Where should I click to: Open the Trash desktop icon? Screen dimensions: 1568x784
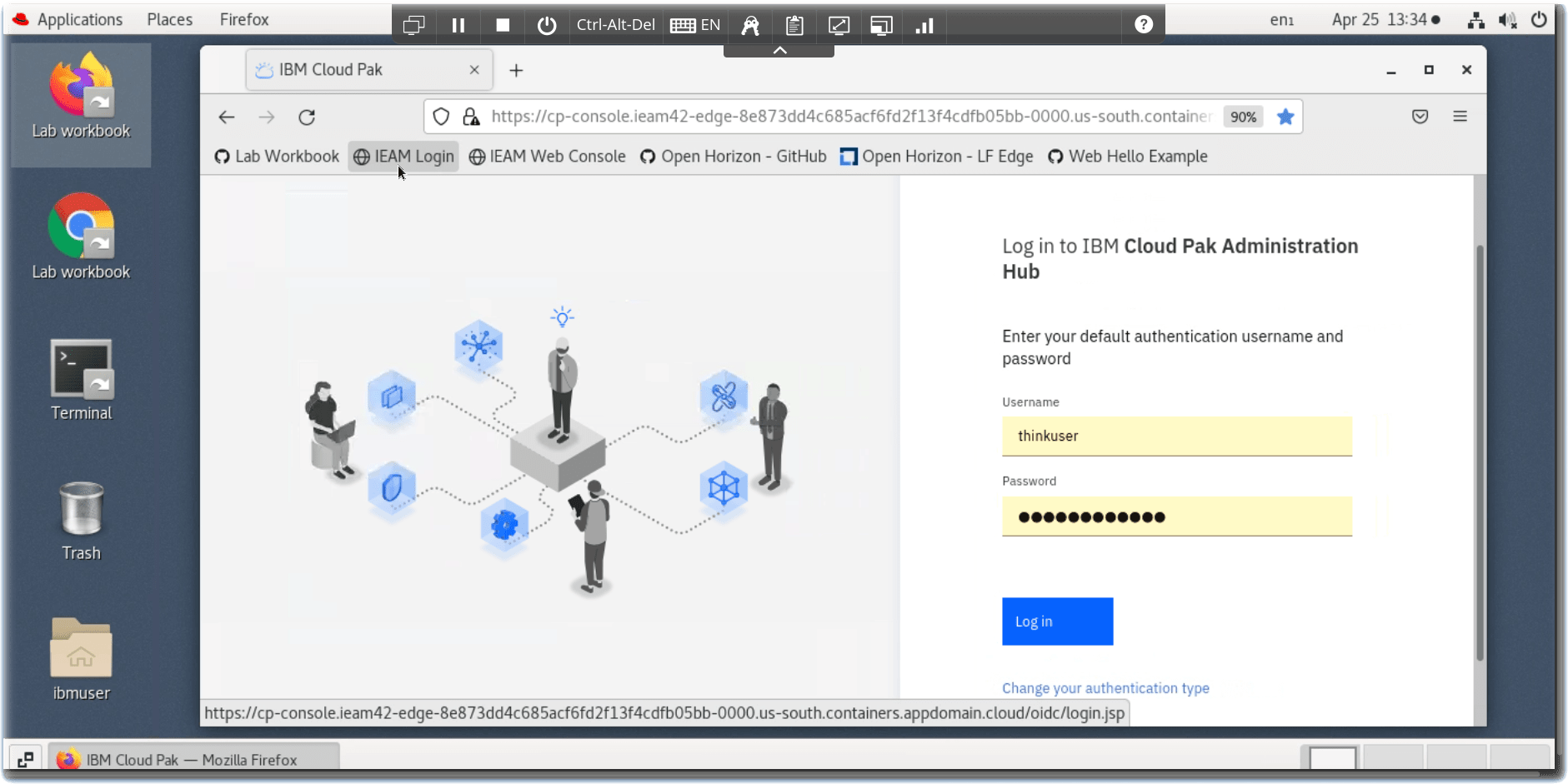(81, 521)
